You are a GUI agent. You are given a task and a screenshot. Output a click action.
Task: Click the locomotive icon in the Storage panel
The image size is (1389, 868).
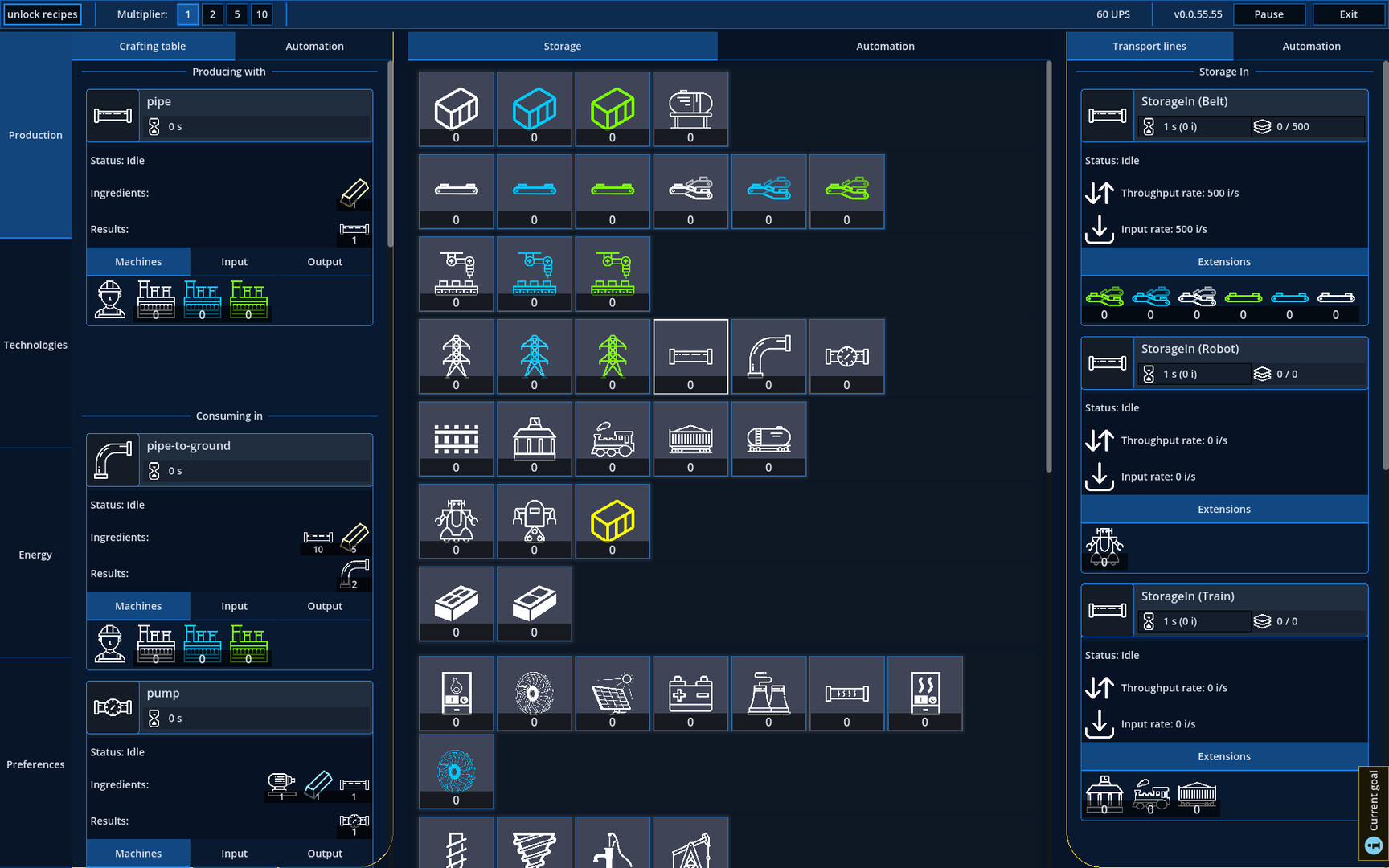pos(613,439)
